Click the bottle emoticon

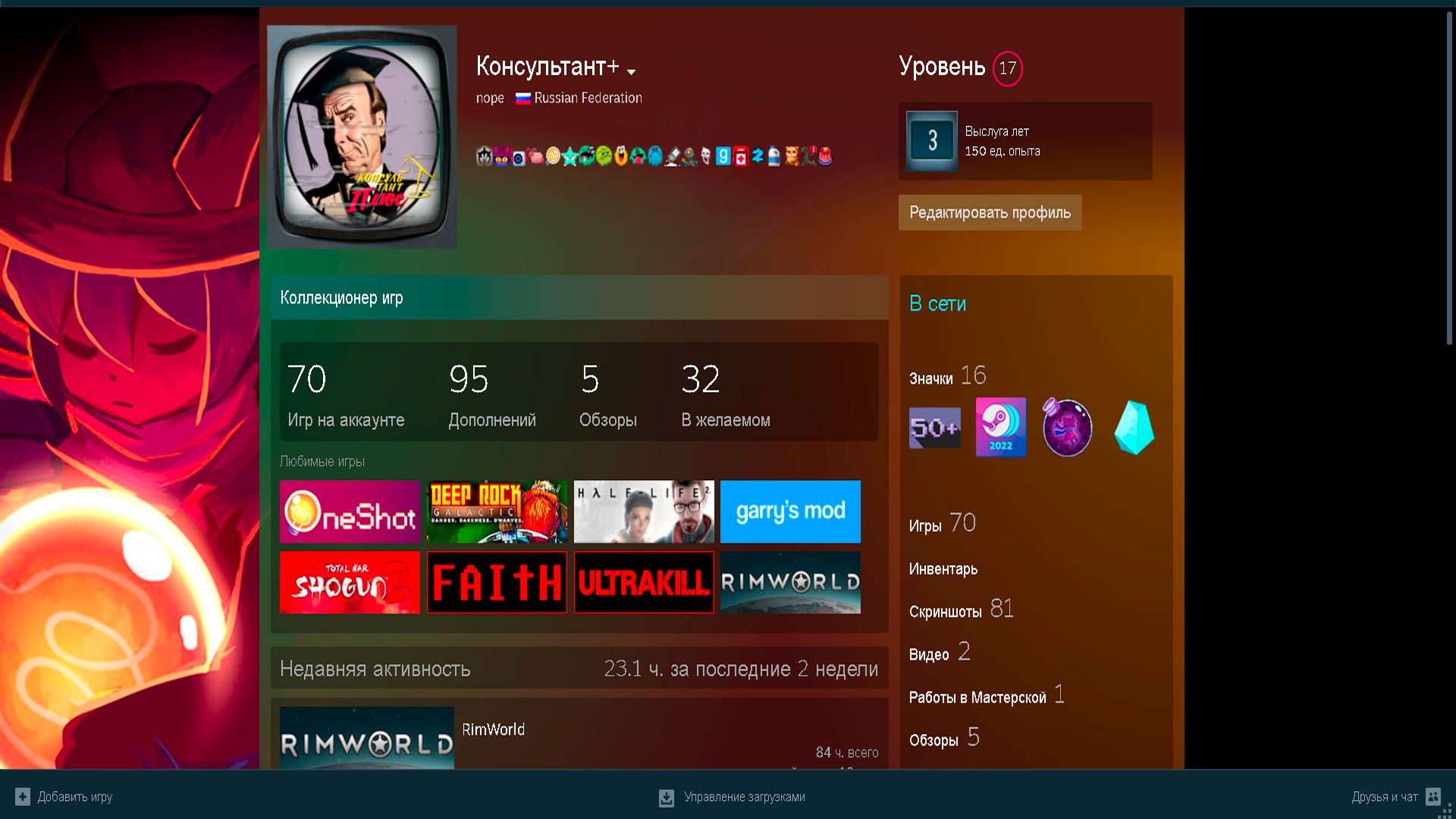773,156
